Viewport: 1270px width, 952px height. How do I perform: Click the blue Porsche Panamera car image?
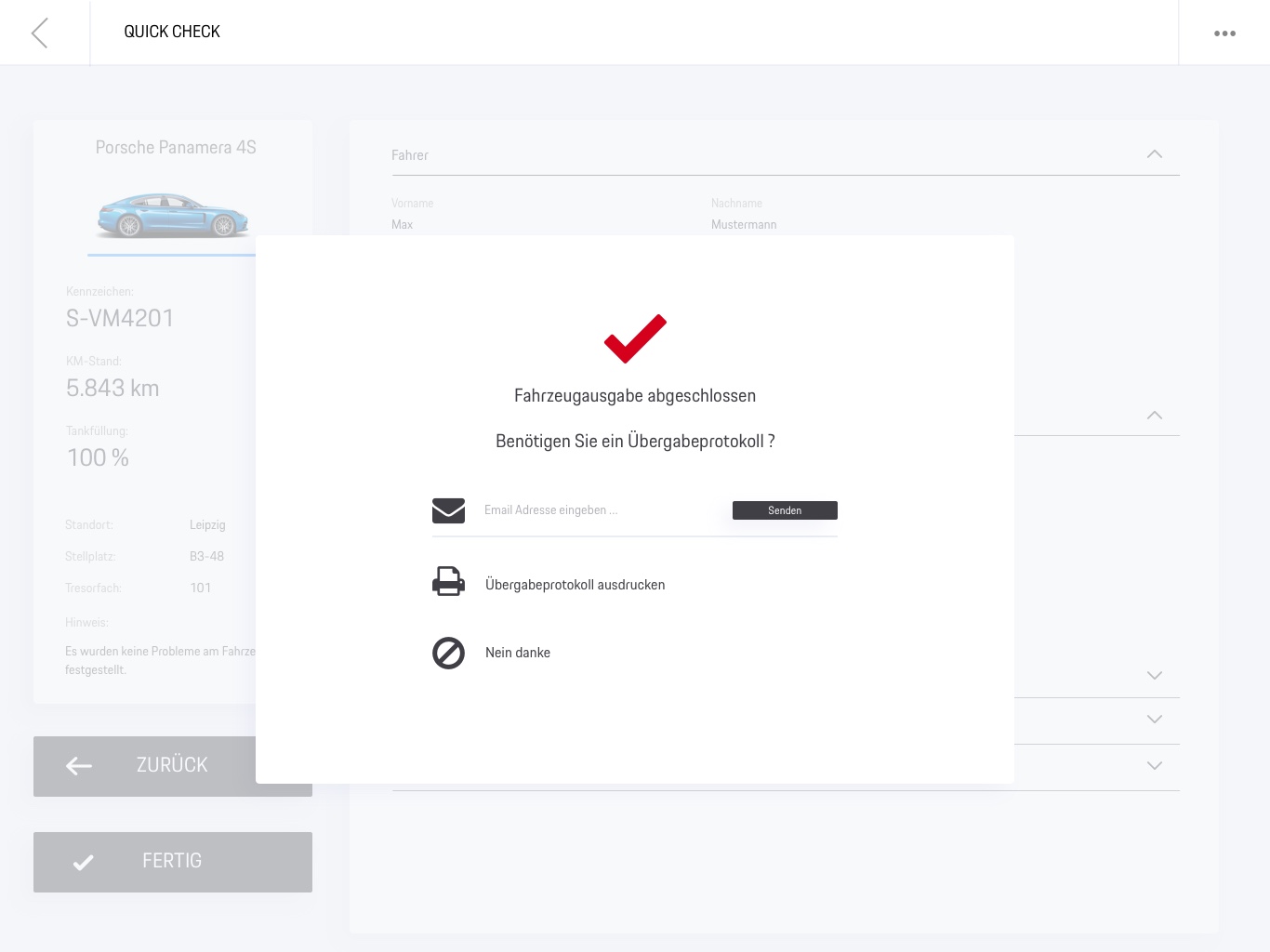click(x=173, y=215)
